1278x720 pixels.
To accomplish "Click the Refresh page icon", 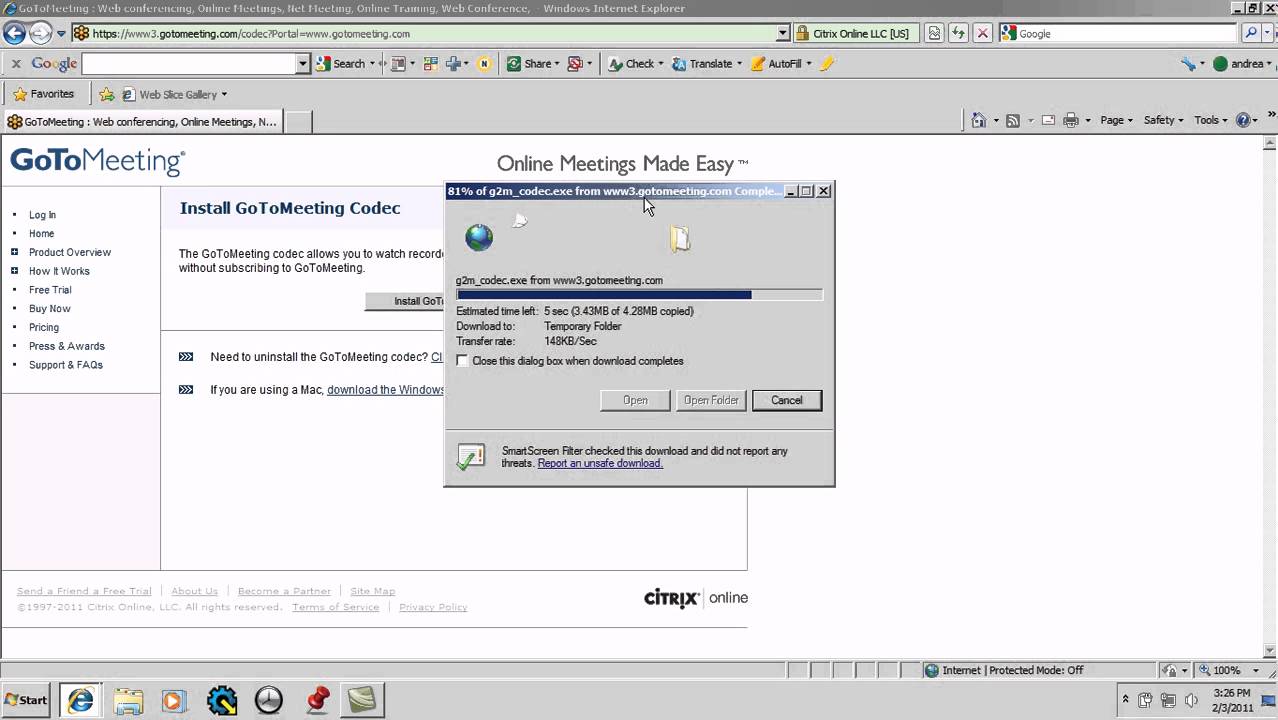I will (958, 33).
